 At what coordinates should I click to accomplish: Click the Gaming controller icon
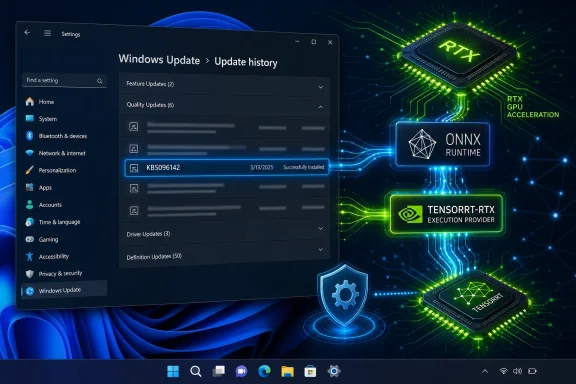click(30, 239)
